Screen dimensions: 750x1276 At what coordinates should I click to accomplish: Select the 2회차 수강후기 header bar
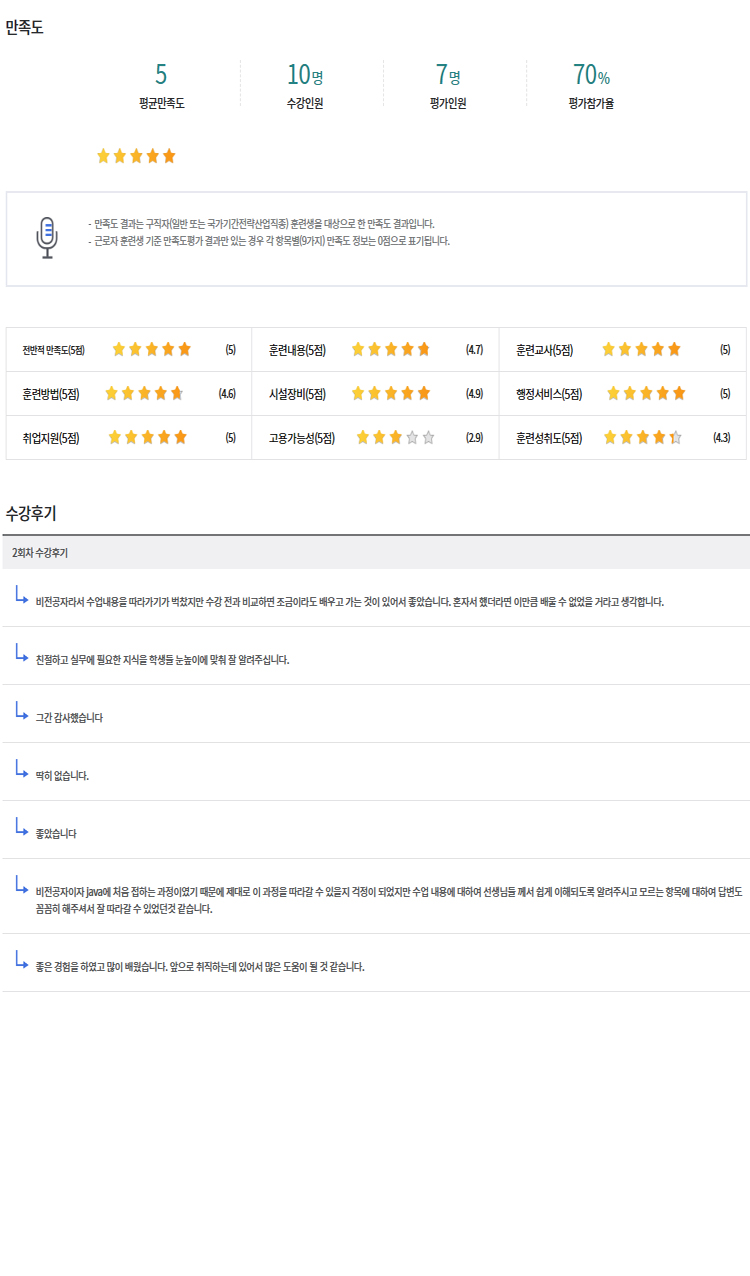click(x=375, y=552)
